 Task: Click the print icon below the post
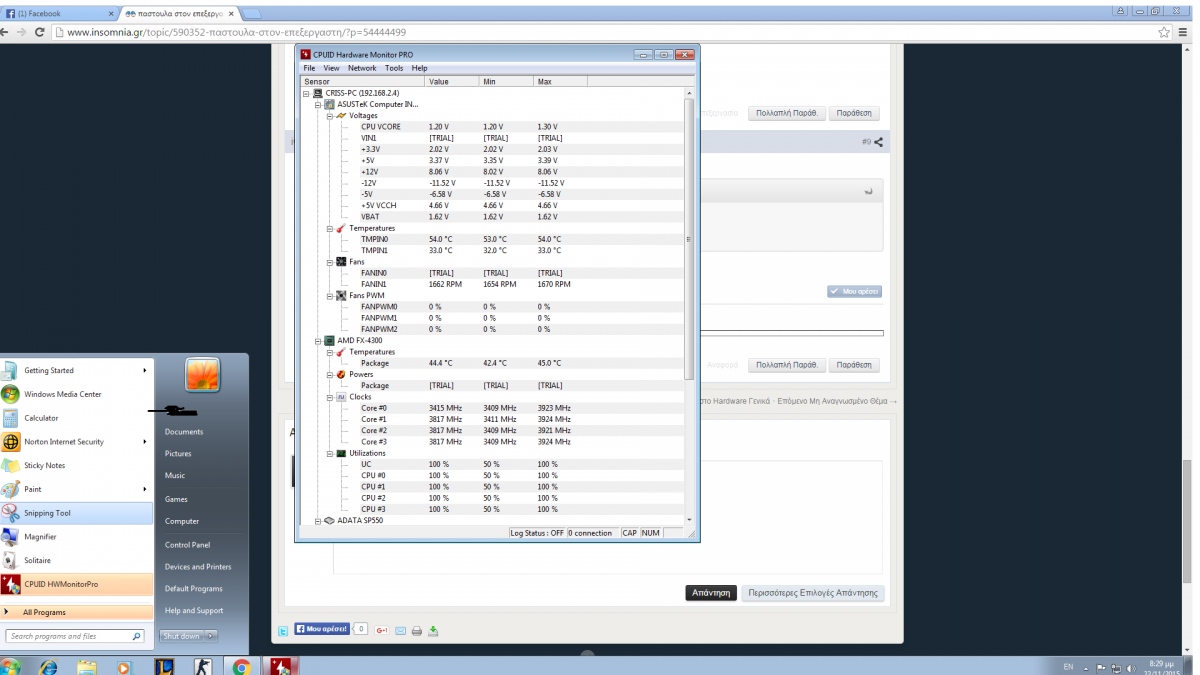tap(417, 631)
